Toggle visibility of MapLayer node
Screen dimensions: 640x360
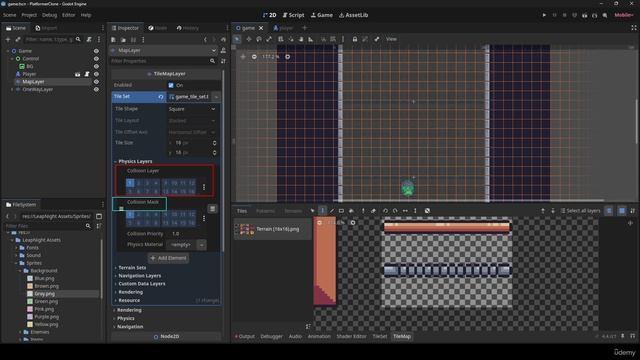click(x=96, y=82)
